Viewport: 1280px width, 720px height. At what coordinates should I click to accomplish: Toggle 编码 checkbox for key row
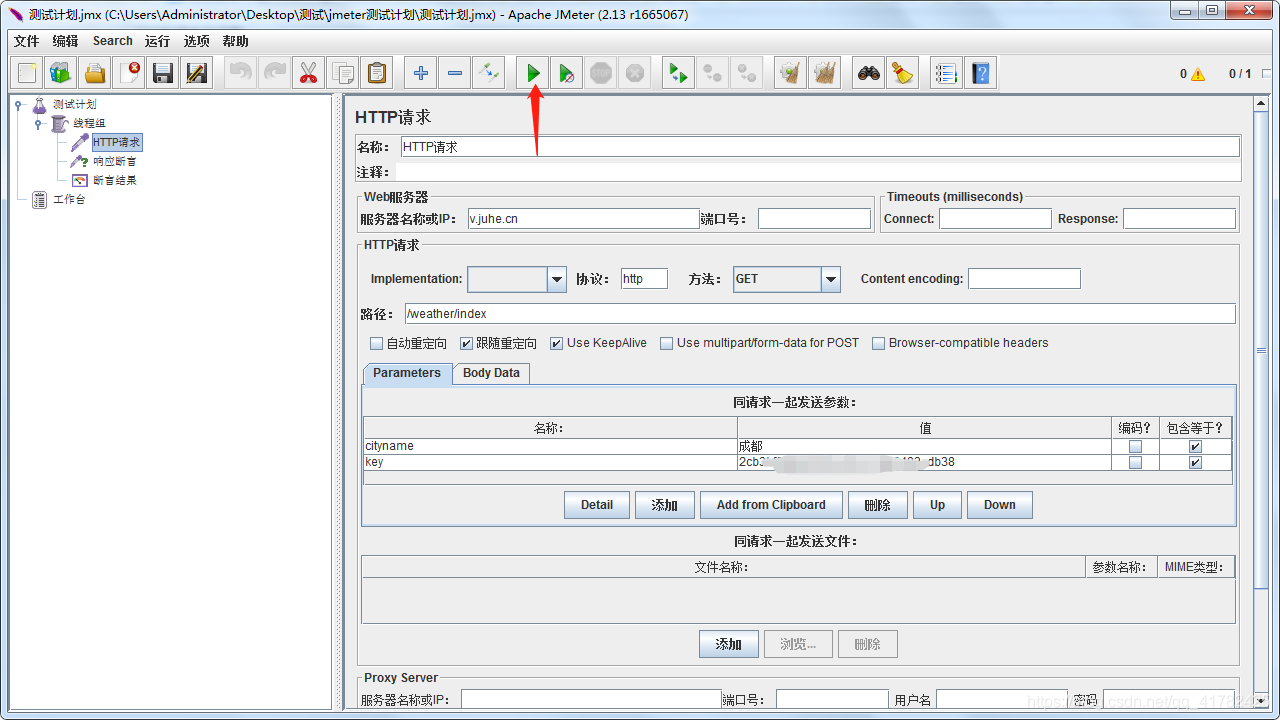[x=1135, y=463]
